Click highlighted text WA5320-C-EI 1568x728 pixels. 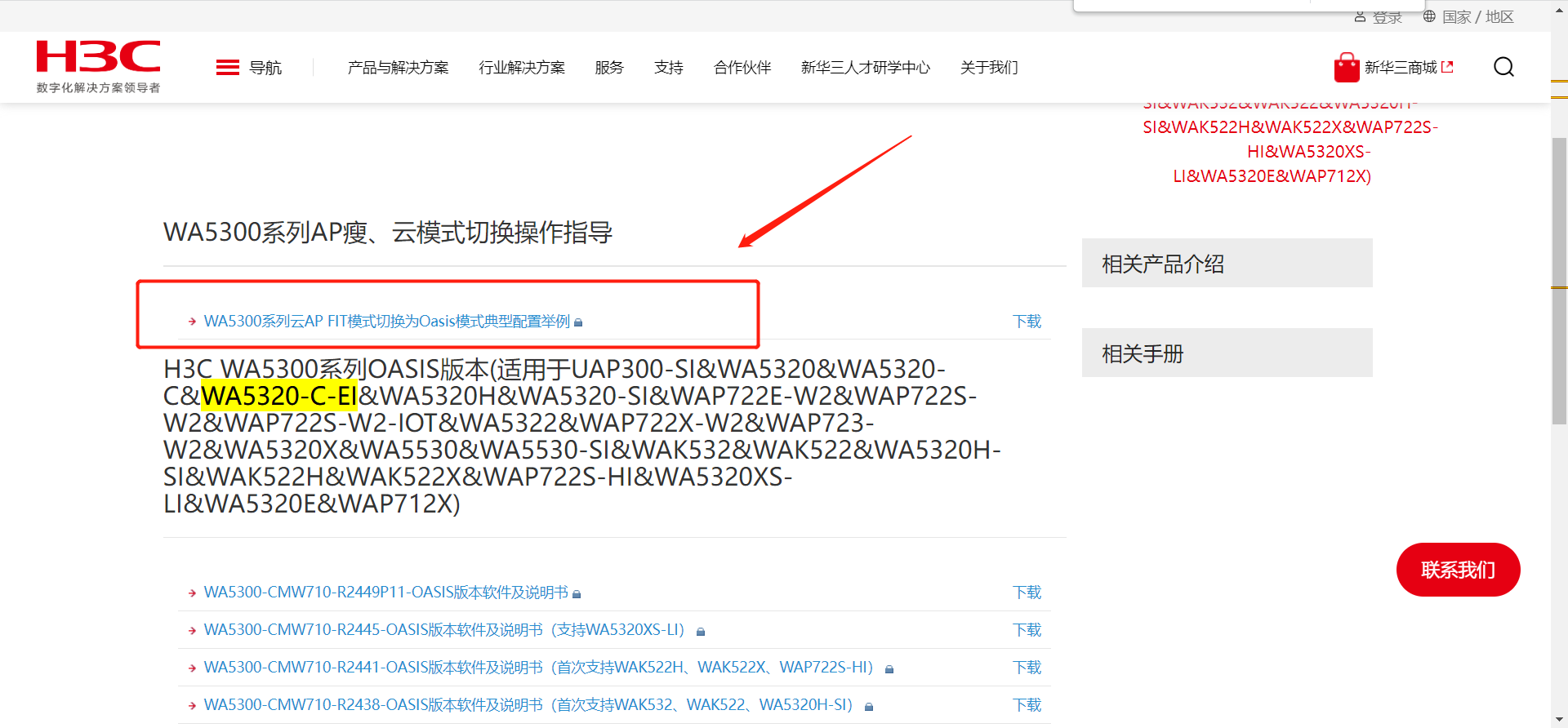[x=279, y=396]
